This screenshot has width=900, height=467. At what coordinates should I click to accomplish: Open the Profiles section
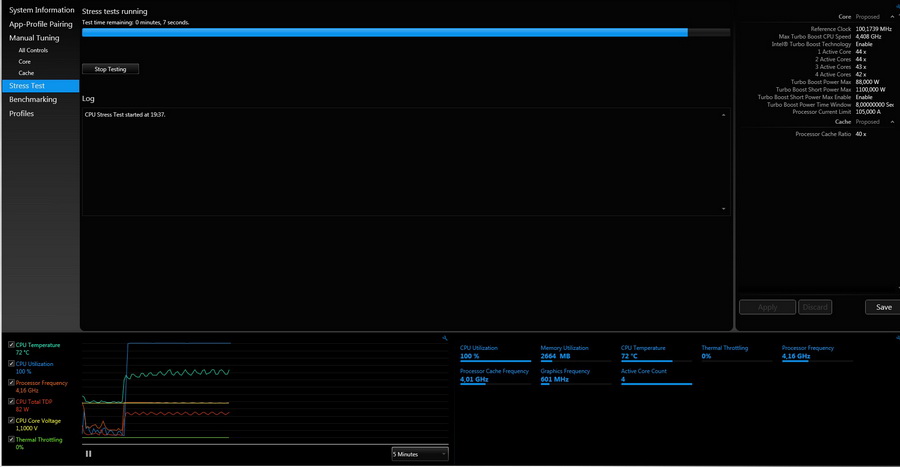pyautogui.click(x=21, y=114)
